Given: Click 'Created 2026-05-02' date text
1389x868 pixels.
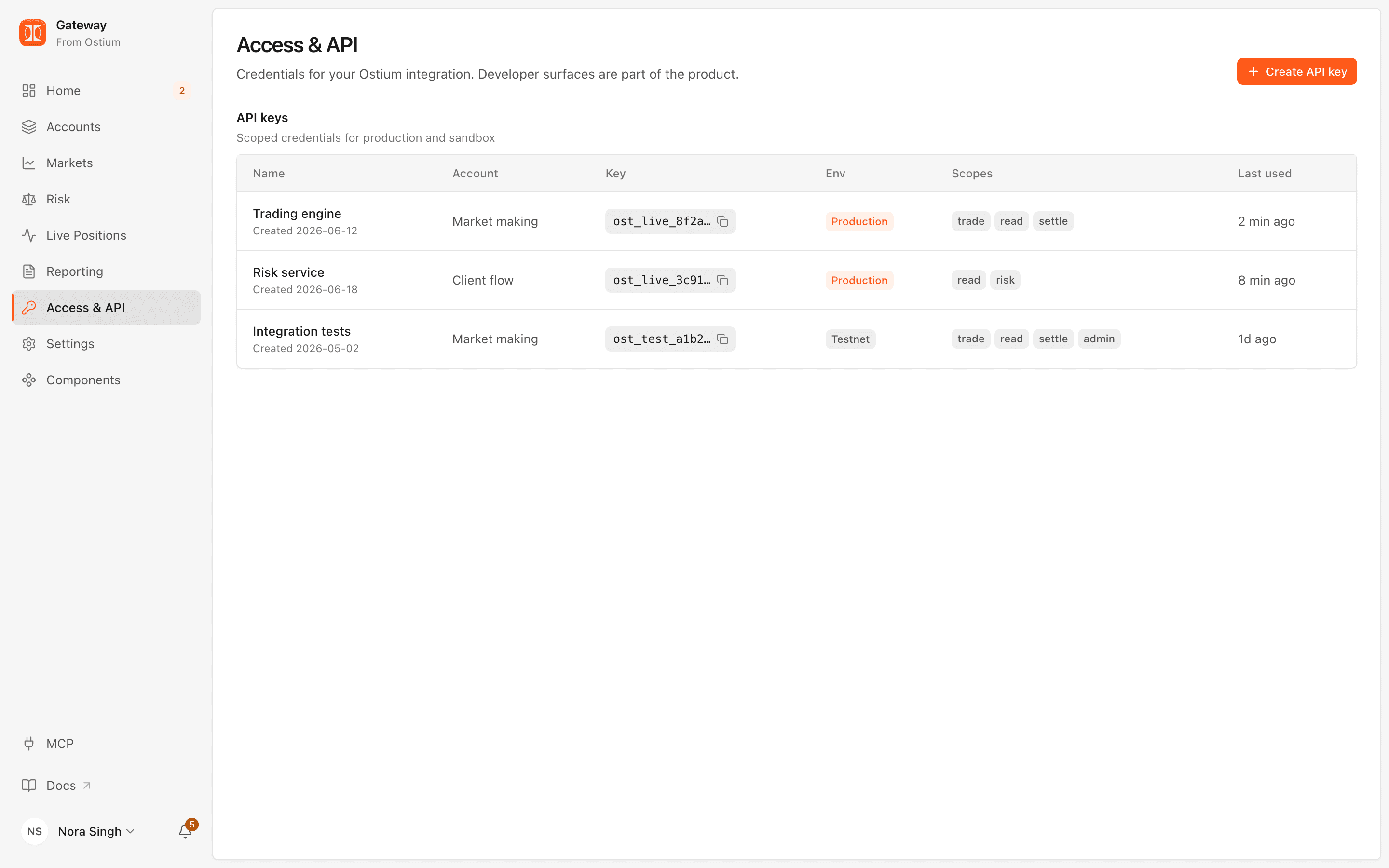Looking at the screenshot, I should (305, 349).
